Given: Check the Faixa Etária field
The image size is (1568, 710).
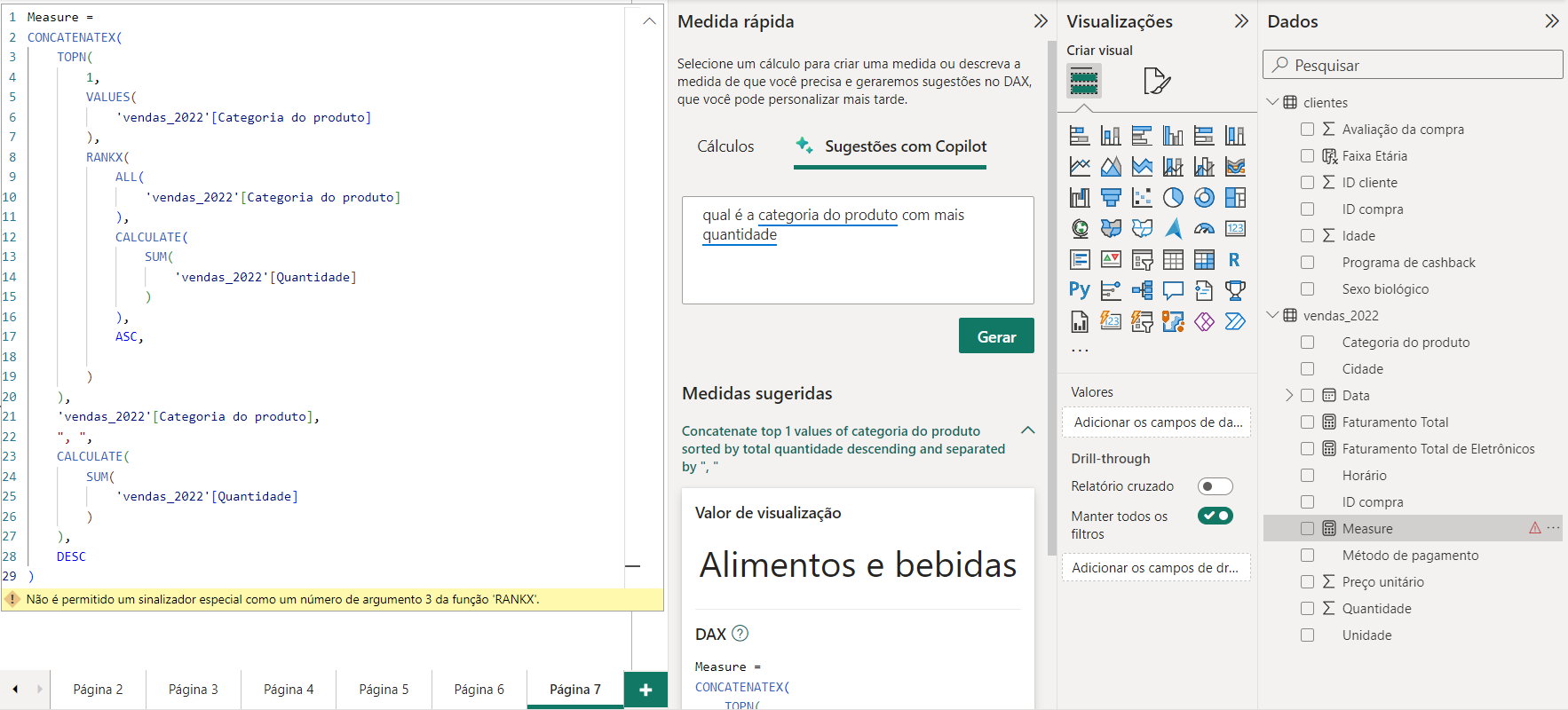Looking at the screenshot, I should coord(1307,156).
